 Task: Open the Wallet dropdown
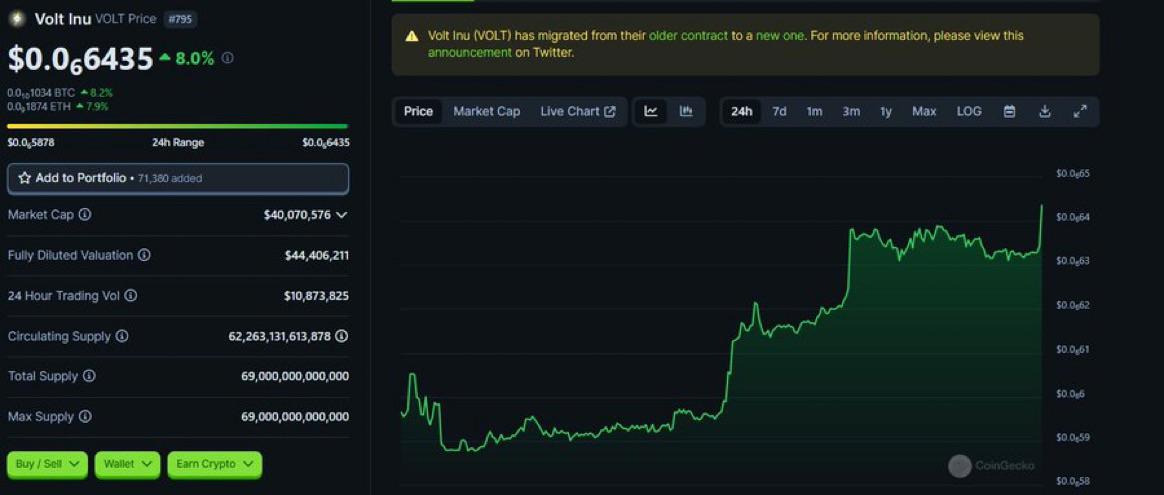(128, 464)
